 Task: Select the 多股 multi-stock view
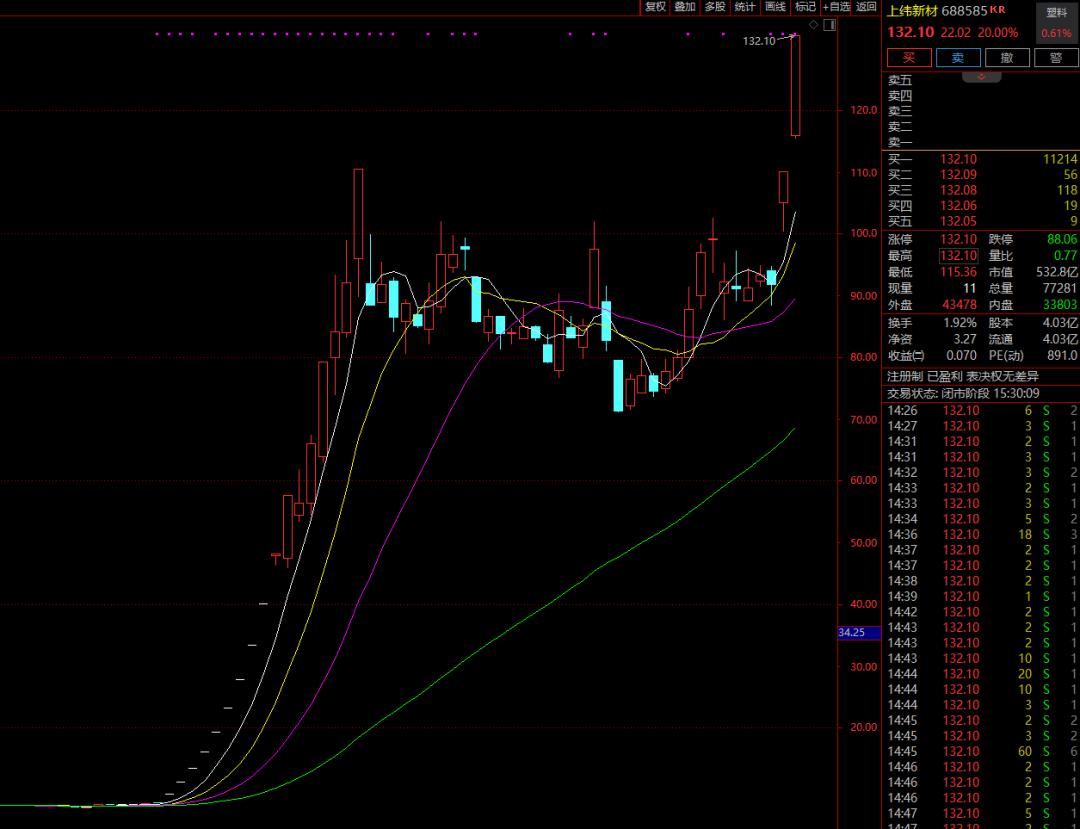(715, 7)
